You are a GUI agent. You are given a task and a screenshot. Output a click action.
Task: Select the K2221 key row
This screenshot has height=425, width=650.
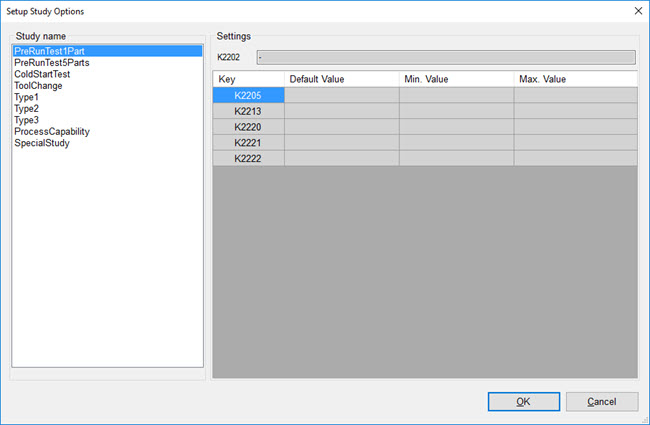point(249,143)
